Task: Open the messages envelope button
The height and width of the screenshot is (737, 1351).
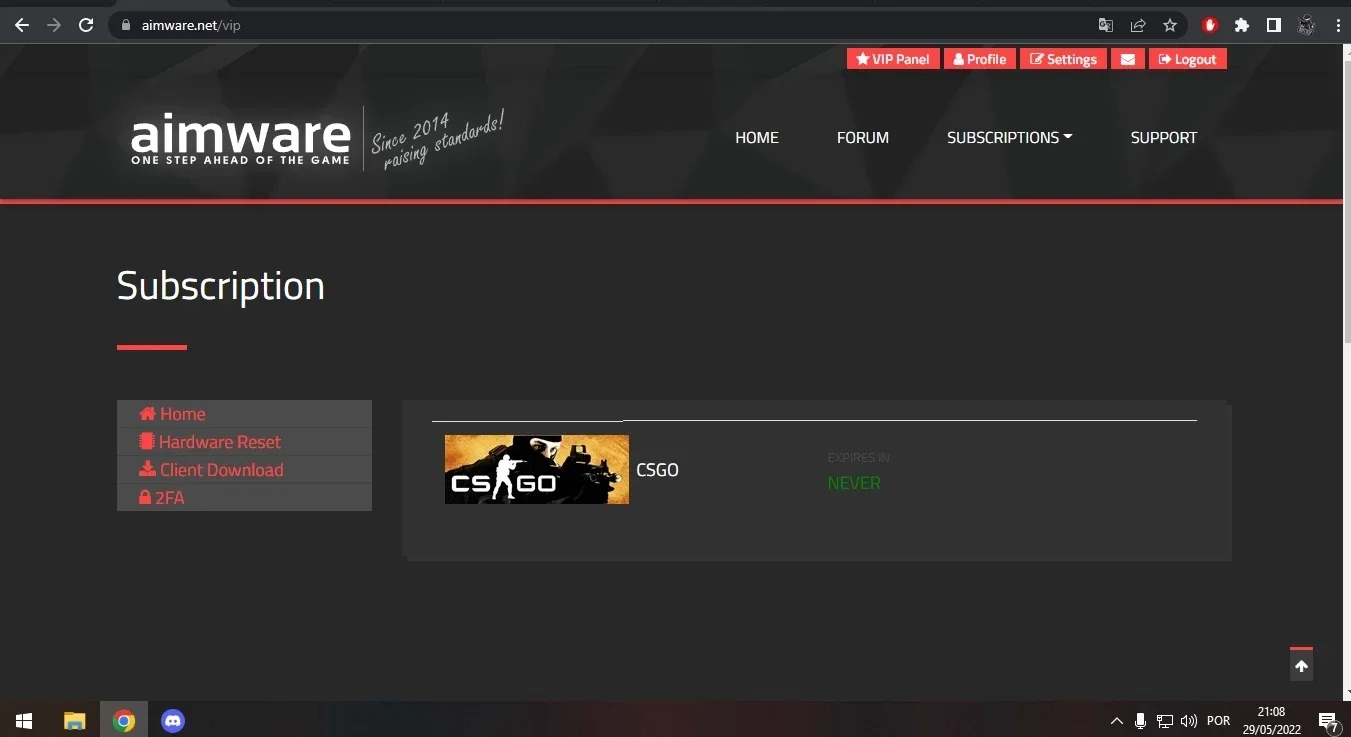Action: [x=1127, y=59]
